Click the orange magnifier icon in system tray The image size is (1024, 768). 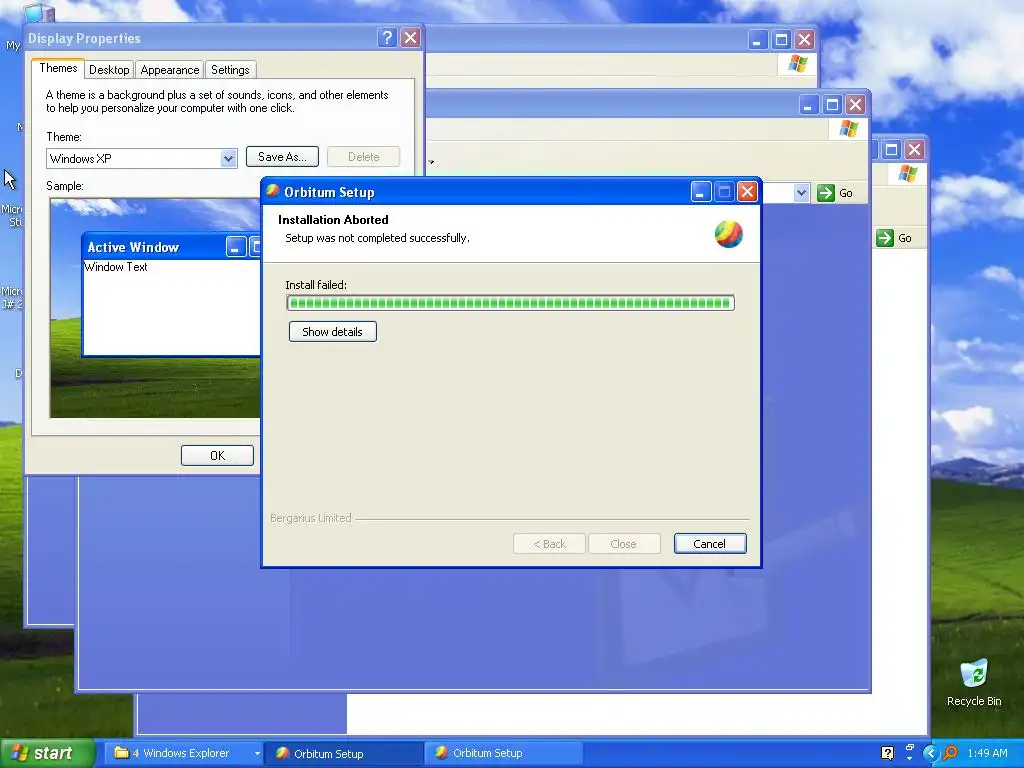pyautogui.click(x=950, y=753)
